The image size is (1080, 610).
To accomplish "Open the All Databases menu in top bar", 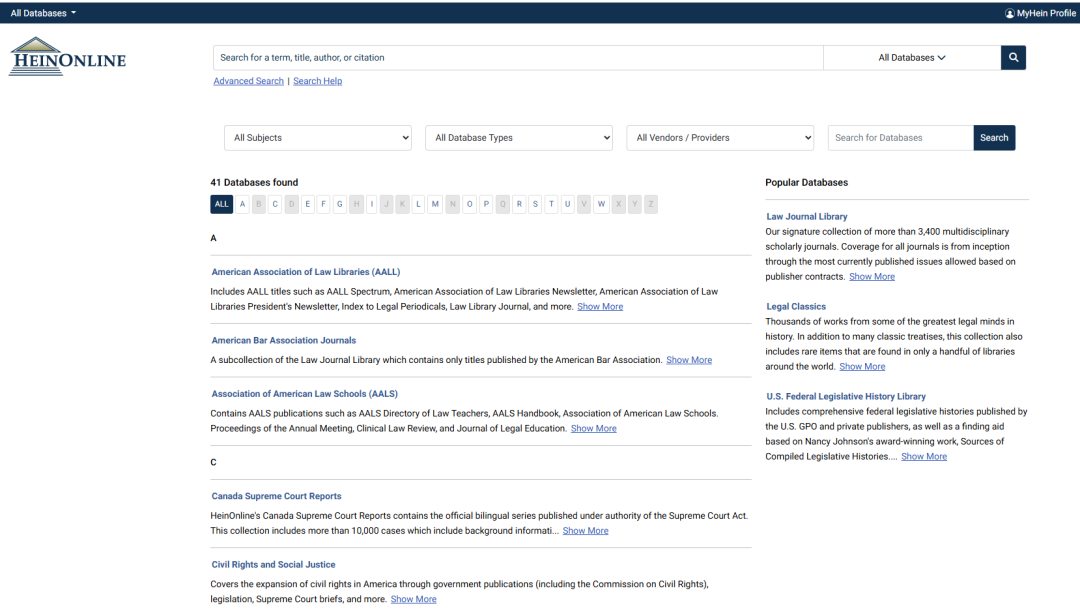I will click(43, 13).
